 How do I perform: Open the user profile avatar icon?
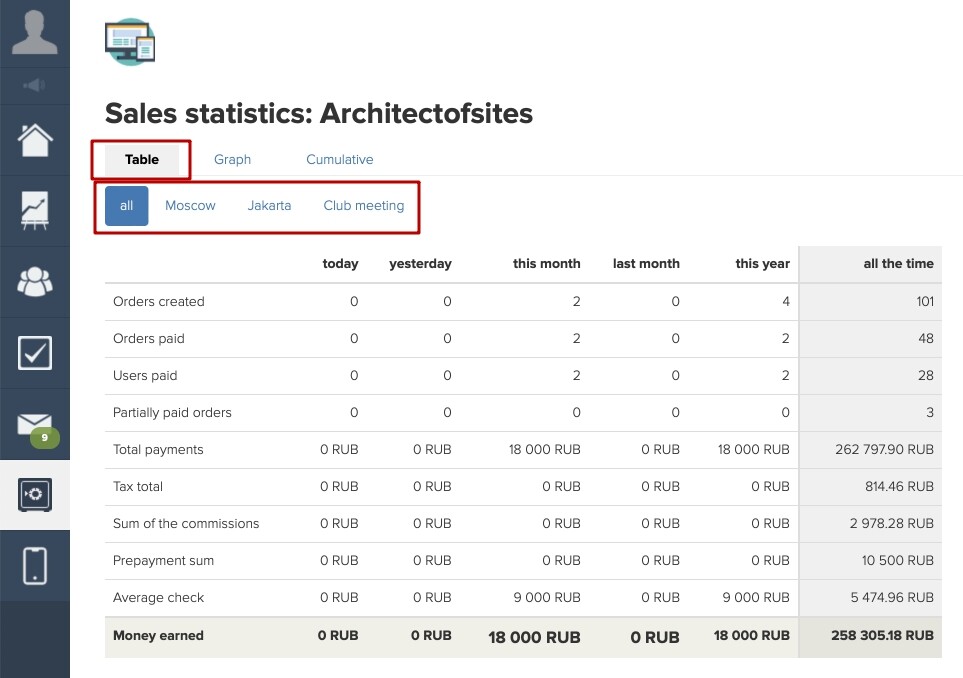pos(34,32)
